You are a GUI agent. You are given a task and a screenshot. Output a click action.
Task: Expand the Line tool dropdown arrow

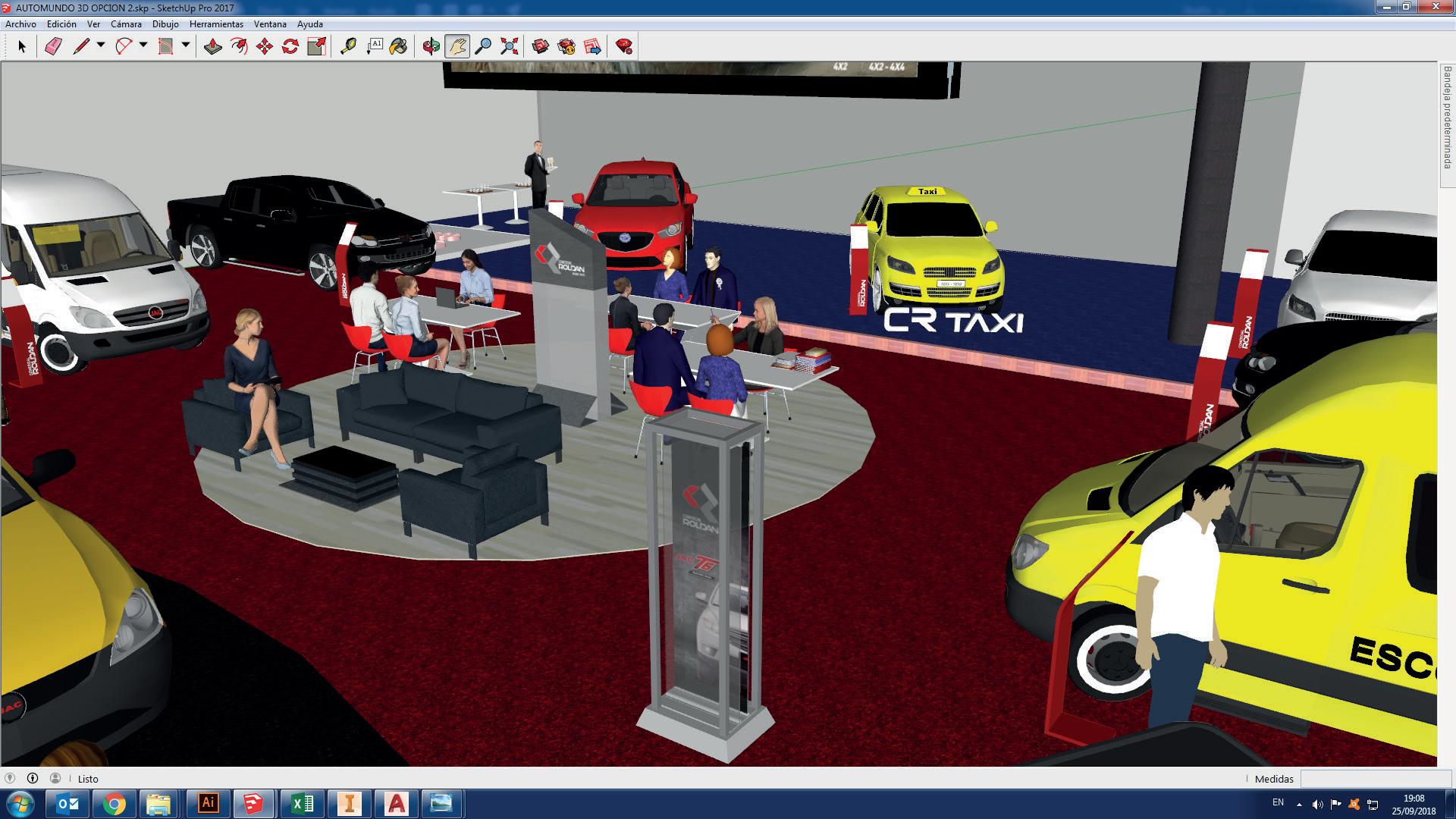coord(100,45)
